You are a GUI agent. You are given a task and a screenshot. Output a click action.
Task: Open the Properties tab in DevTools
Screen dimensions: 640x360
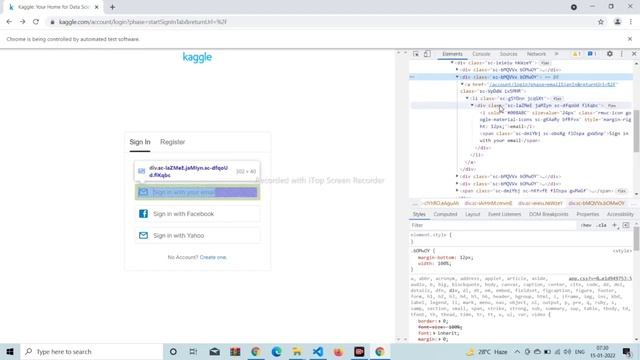click(x=587, y=214)
